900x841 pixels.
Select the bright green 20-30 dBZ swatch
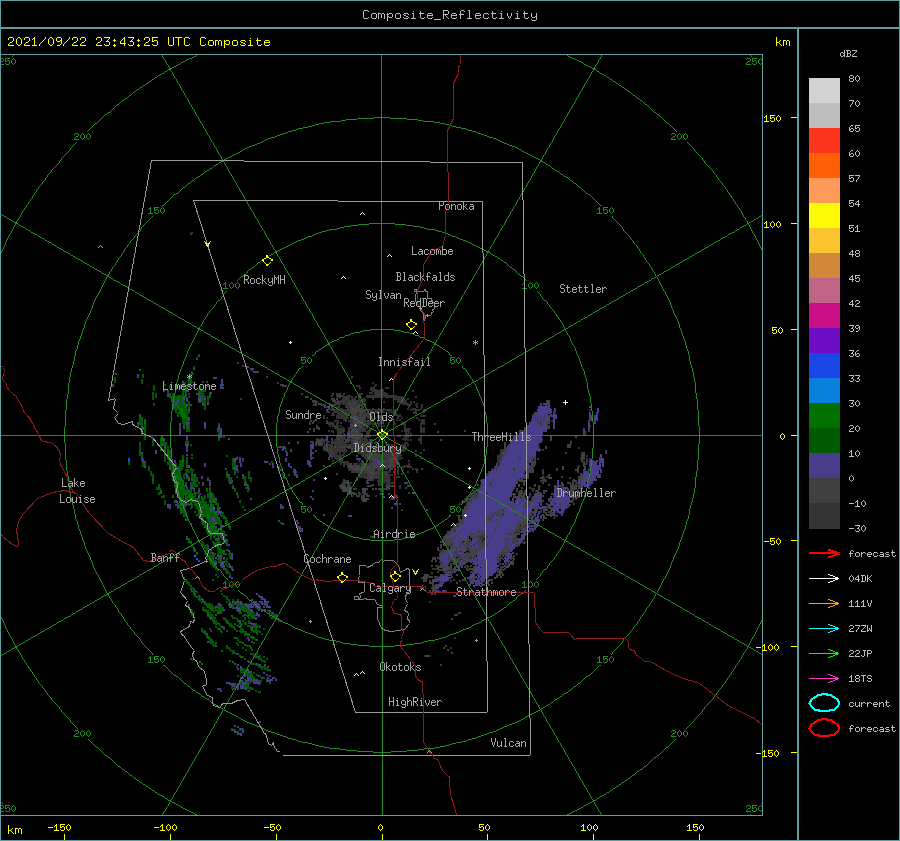click(824, 416)
